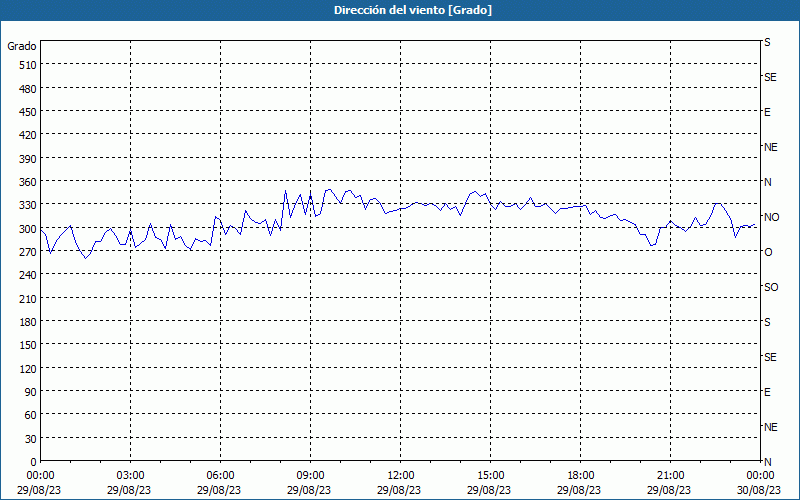Click the 30 degree axis label
The image size is (800, 500).
[x=31, y=439]
